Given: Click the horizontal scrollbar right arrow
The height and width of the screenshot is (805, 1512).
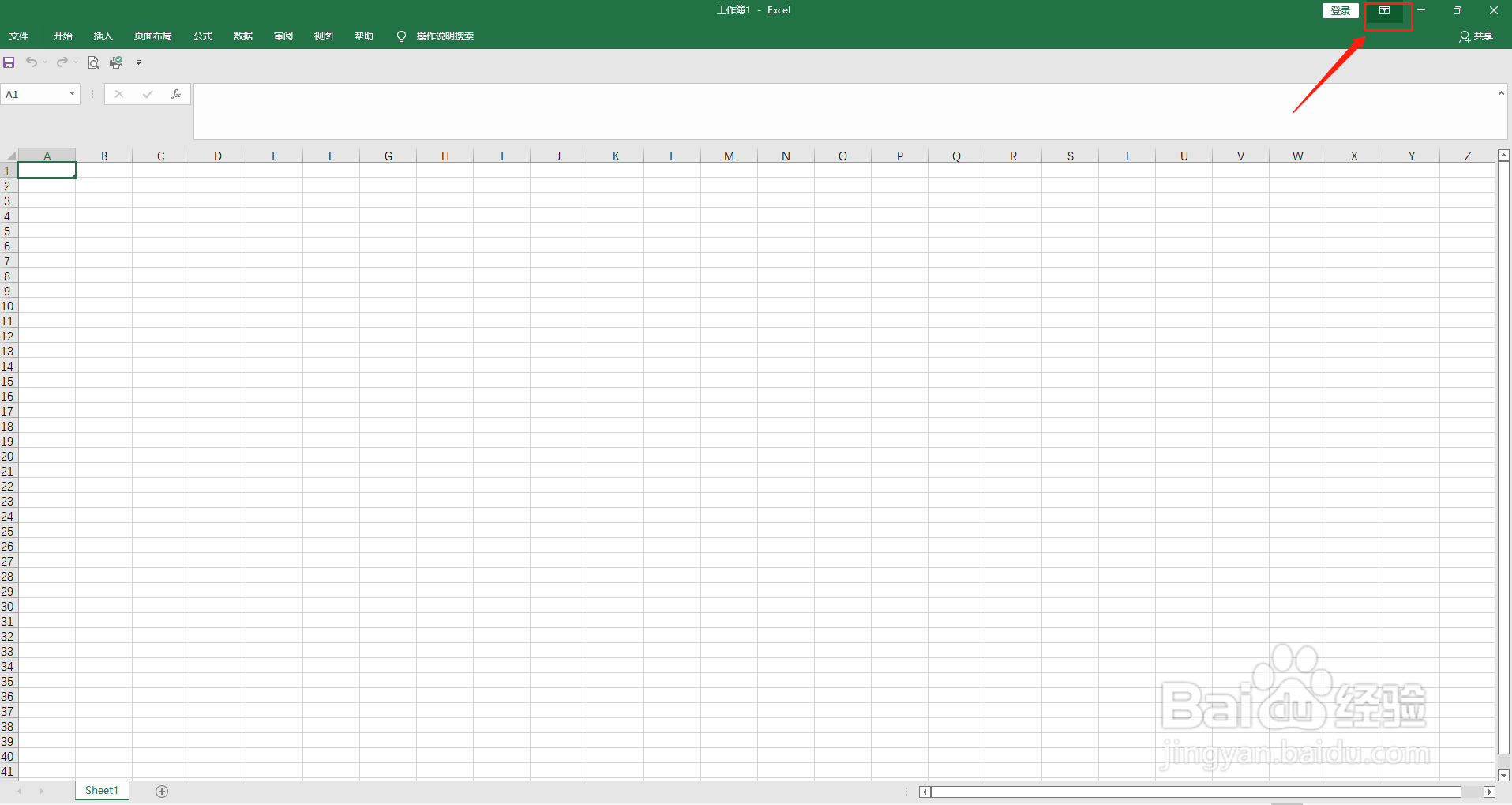Looking at the screenshot, I should click(1489, 792).
